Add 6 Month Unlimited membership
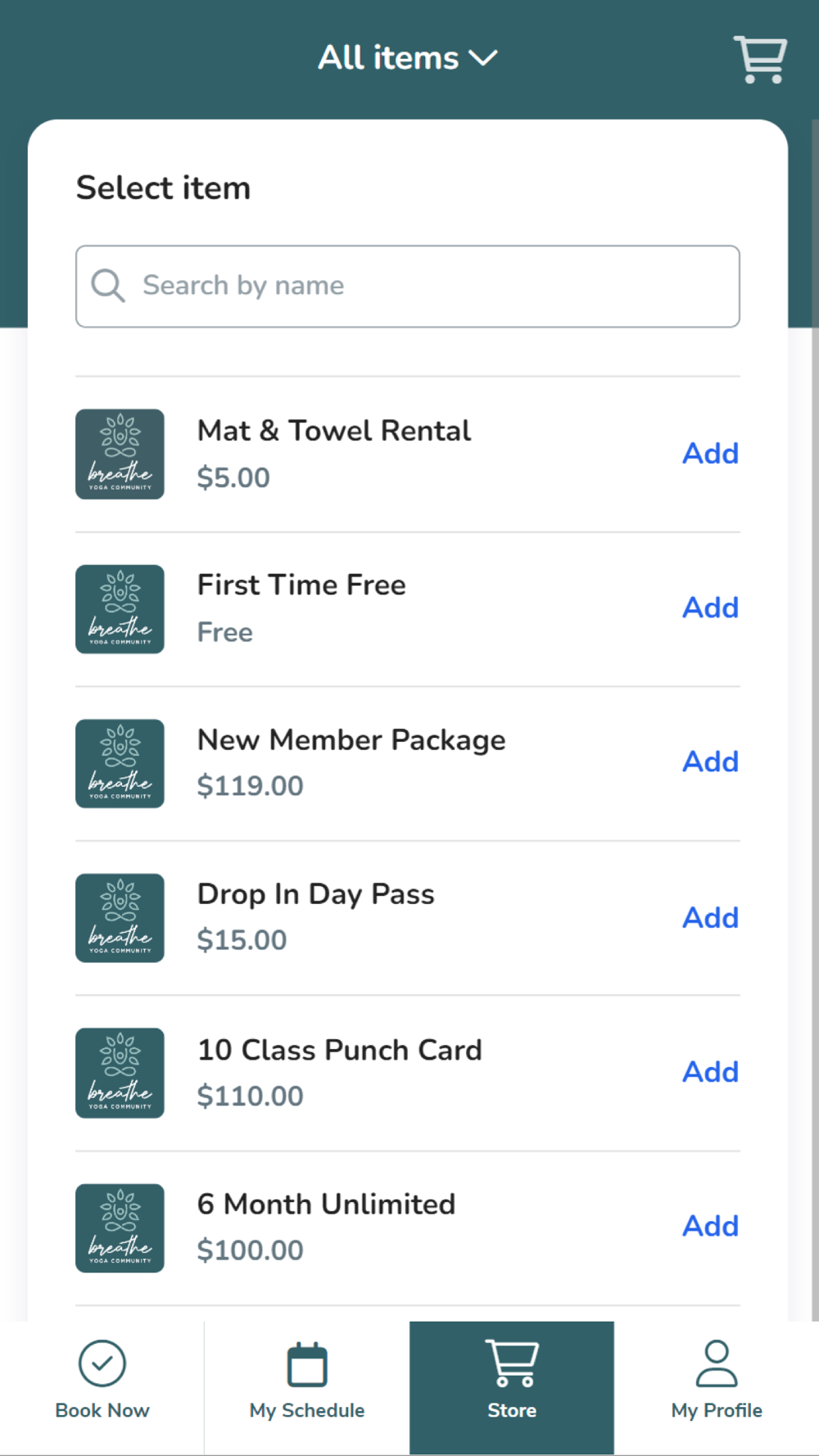Image resolution: width=819 pixels, height=1456 pixels. 710,1226
